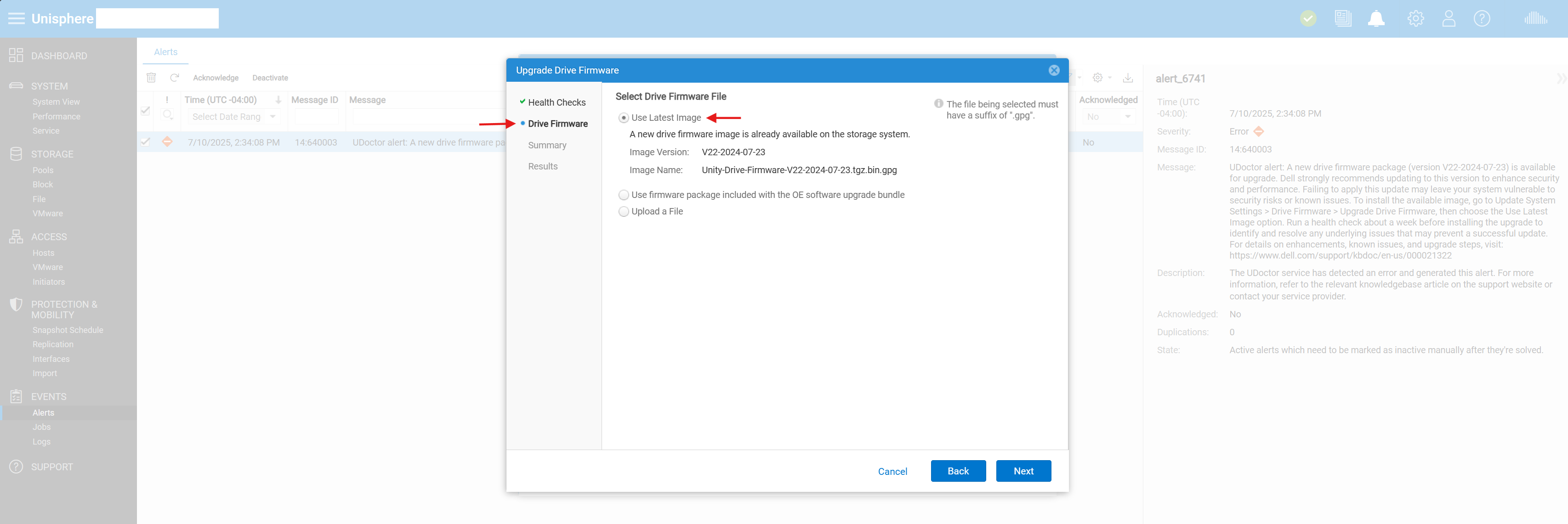The width and height of the screenshot is (1568, 524).
Task: Open the Acknowledged filter dropdown
Action: coord(1129,116)
